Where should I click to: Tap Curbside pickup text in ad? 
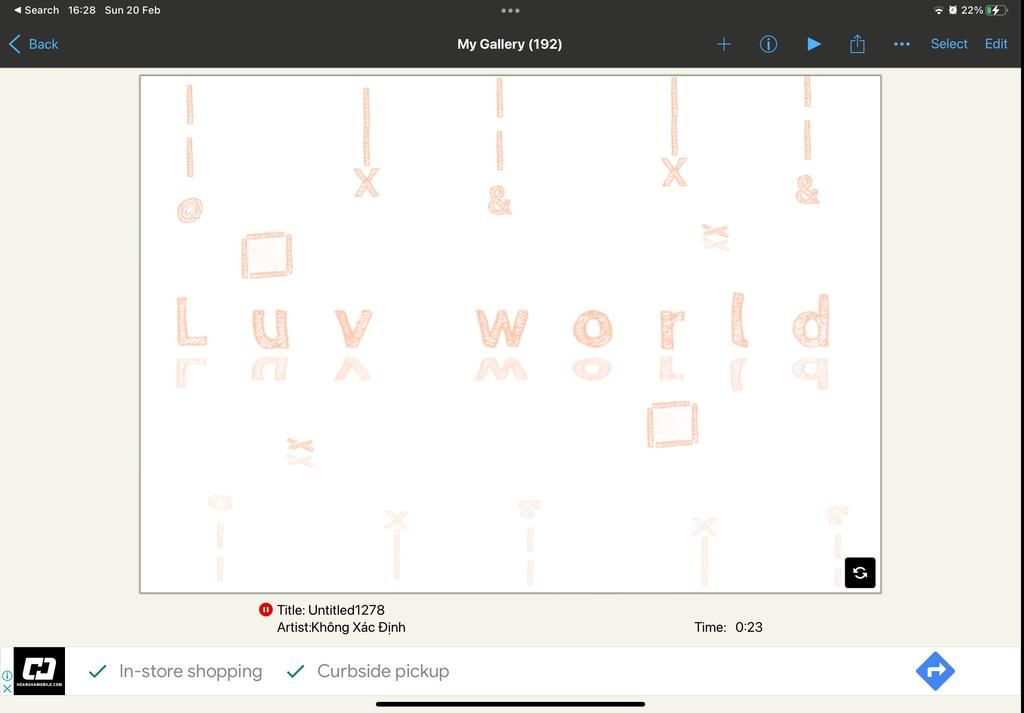click(x=383, y=671)
